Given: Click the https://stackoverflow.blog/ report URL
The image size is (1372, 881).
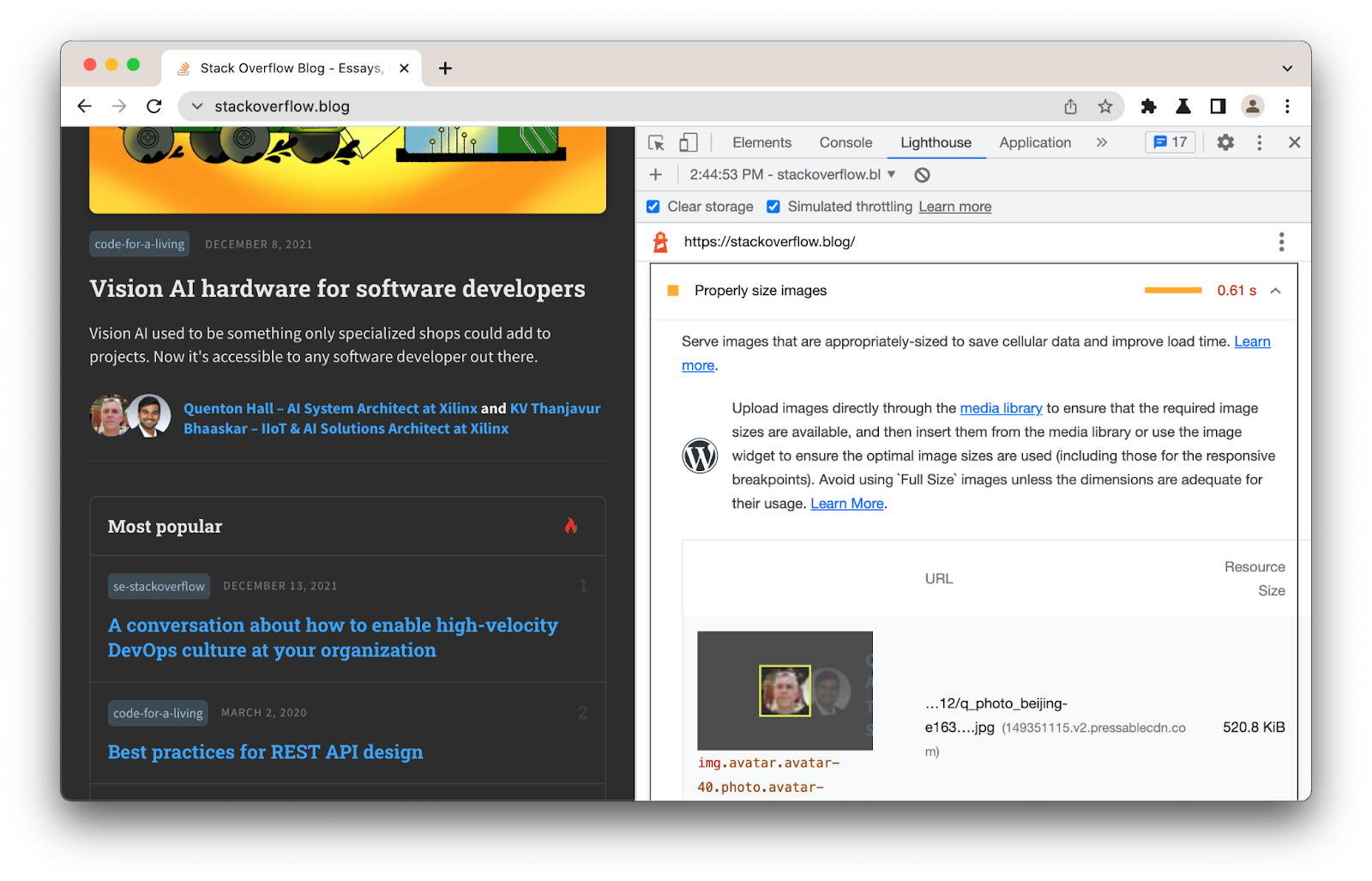Looking at the screenshot, I should click(769, 242).
